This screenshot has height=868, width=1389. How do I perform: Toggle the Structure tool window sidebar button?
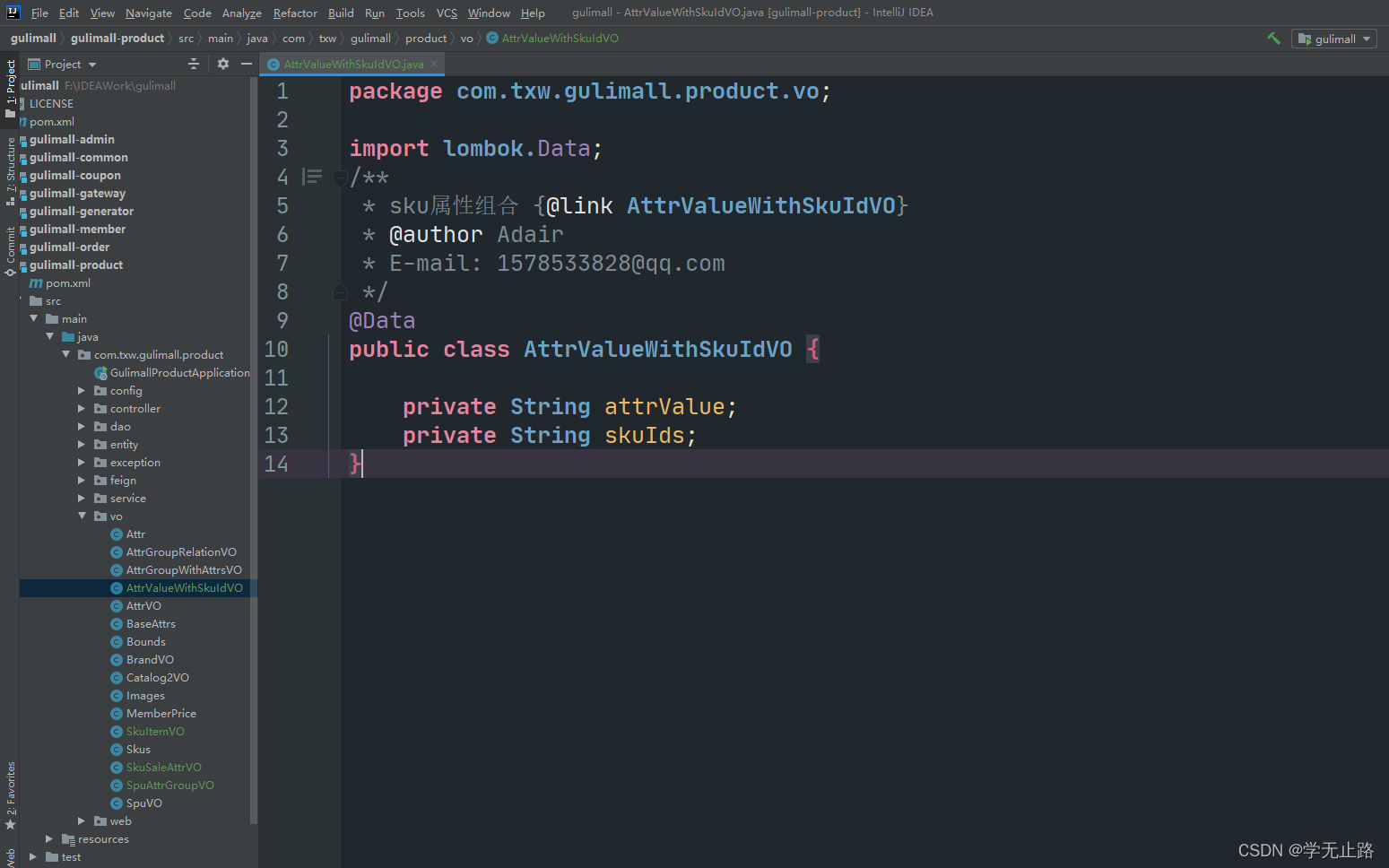tap(10, 170)
